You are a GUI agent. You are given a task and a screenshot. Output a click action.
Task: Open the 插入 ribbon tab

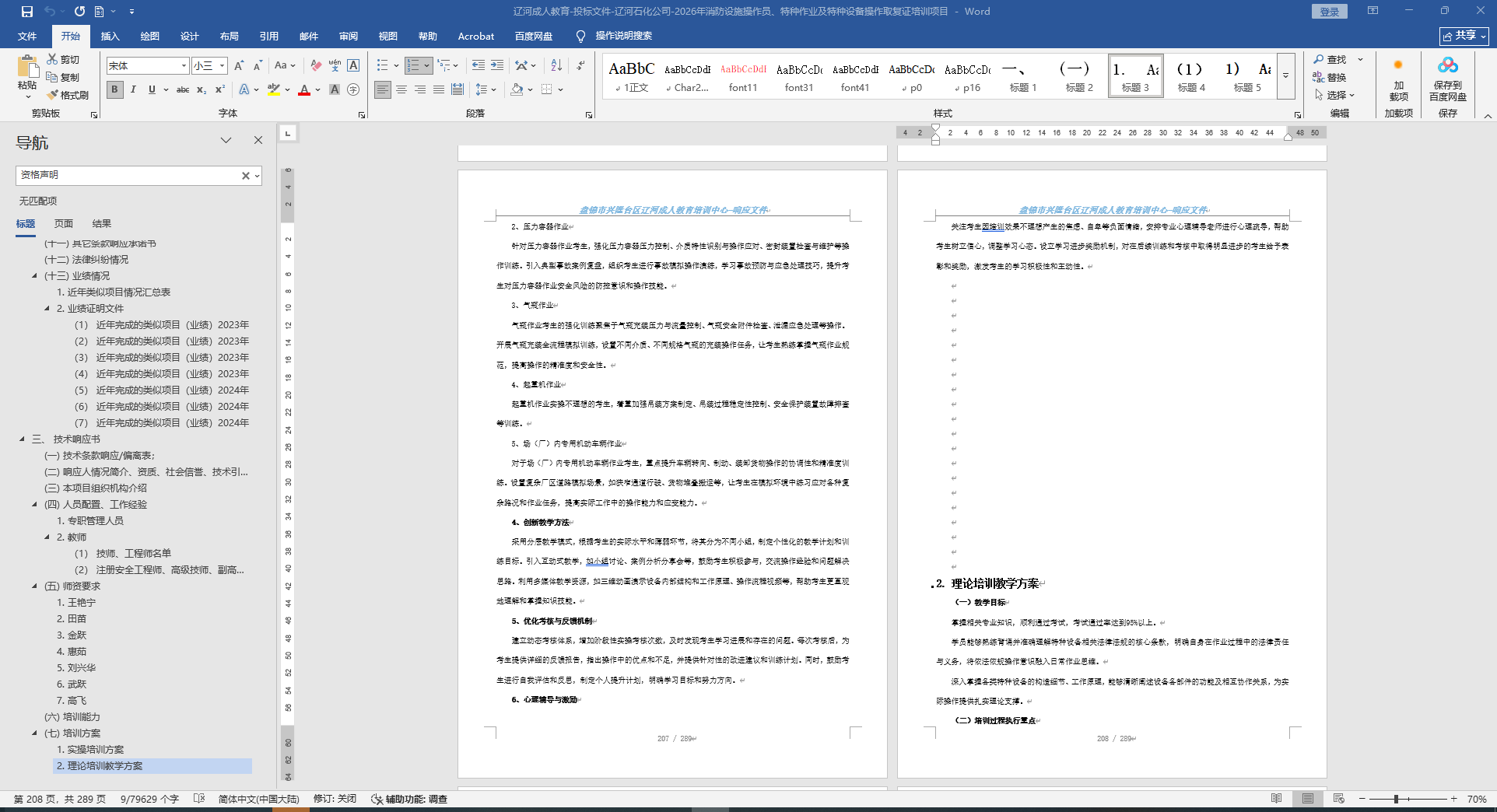(x=110, y=37)
